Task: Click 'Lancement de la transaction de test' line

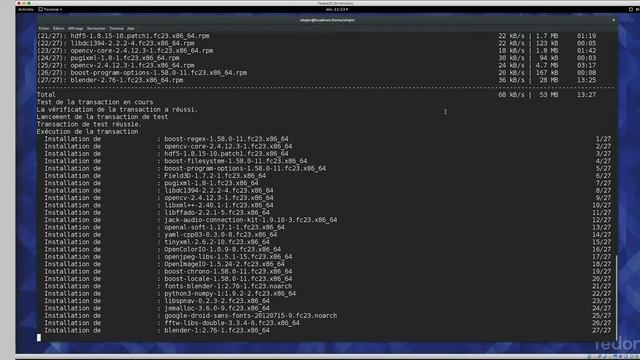Action: click(102, 117)
